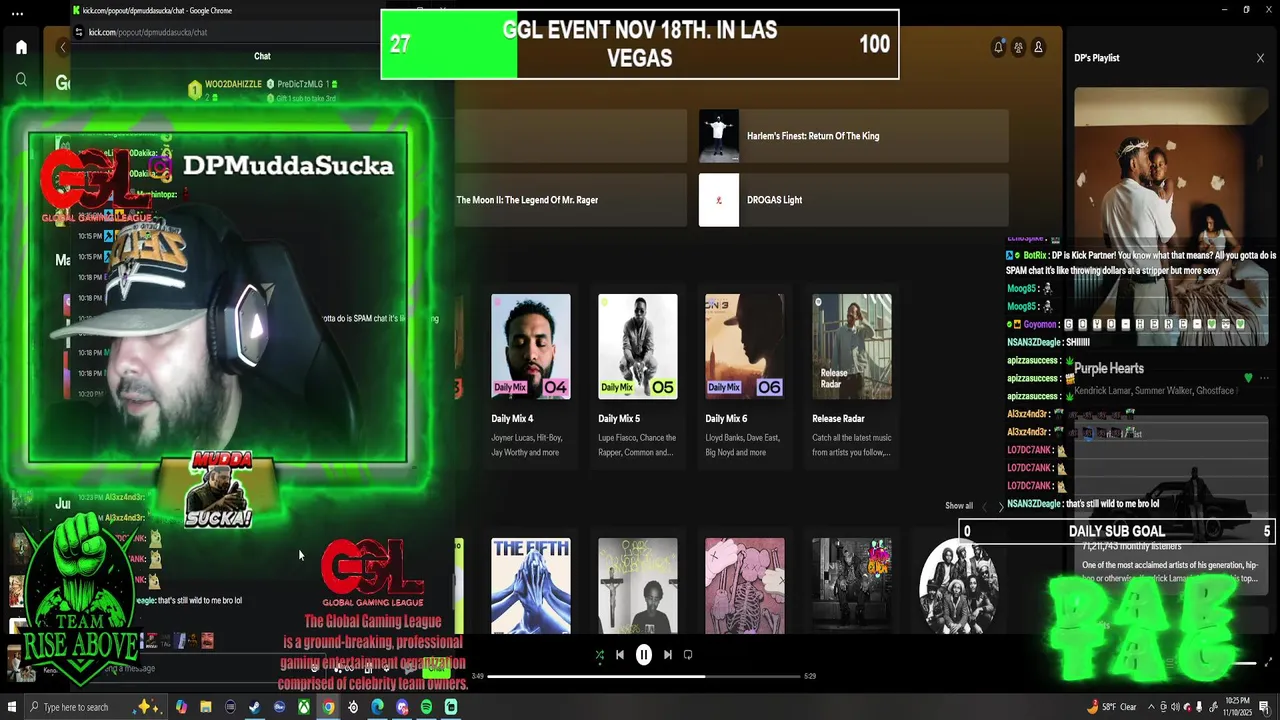Open File Explorer from taskbar
The width and height of the screenshot is (1280, 720).
tap(206, 707)
